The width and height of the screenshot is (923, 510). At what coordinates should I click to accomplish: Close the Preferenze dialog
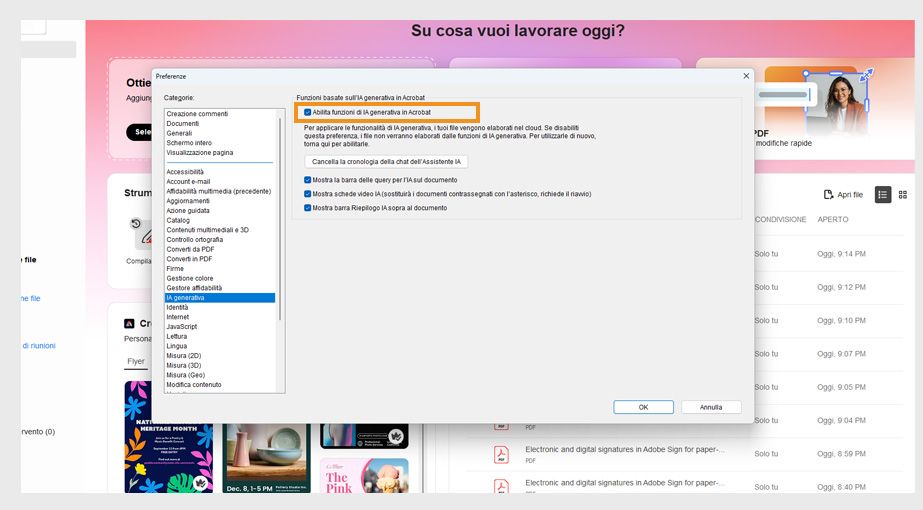point(746,76)
